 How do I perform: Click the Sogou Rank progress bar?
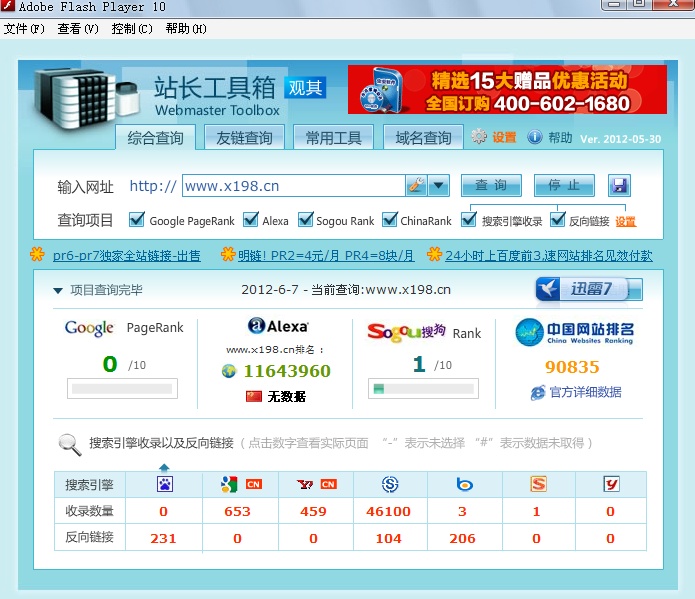click(423, 388)
